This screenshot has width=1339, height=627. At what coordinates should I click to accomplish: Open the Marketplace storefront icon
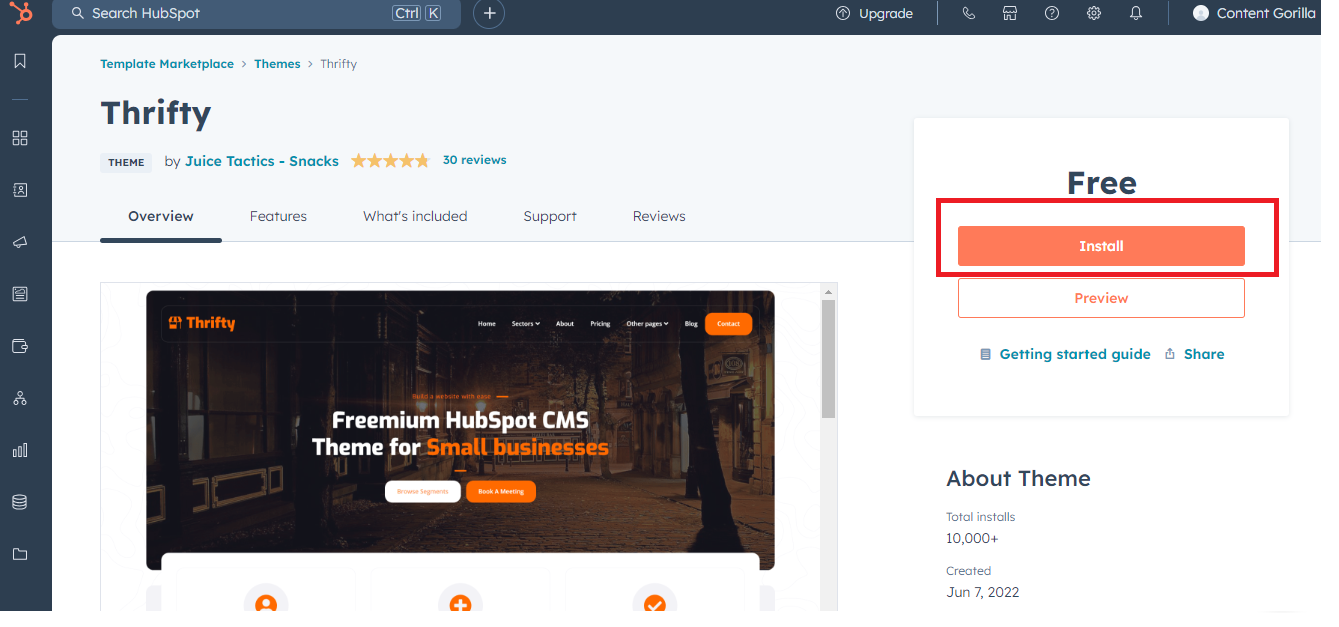point(1010,13)
